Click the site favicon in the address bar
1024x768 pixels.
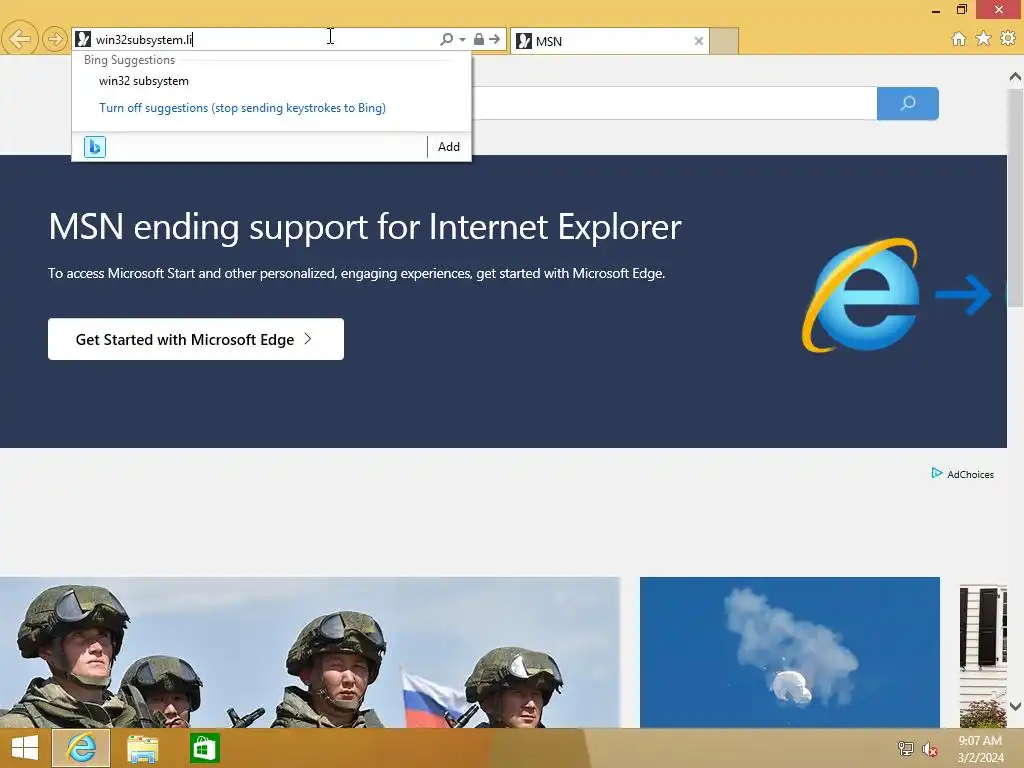pyautogui.click(x=83, y=39)
